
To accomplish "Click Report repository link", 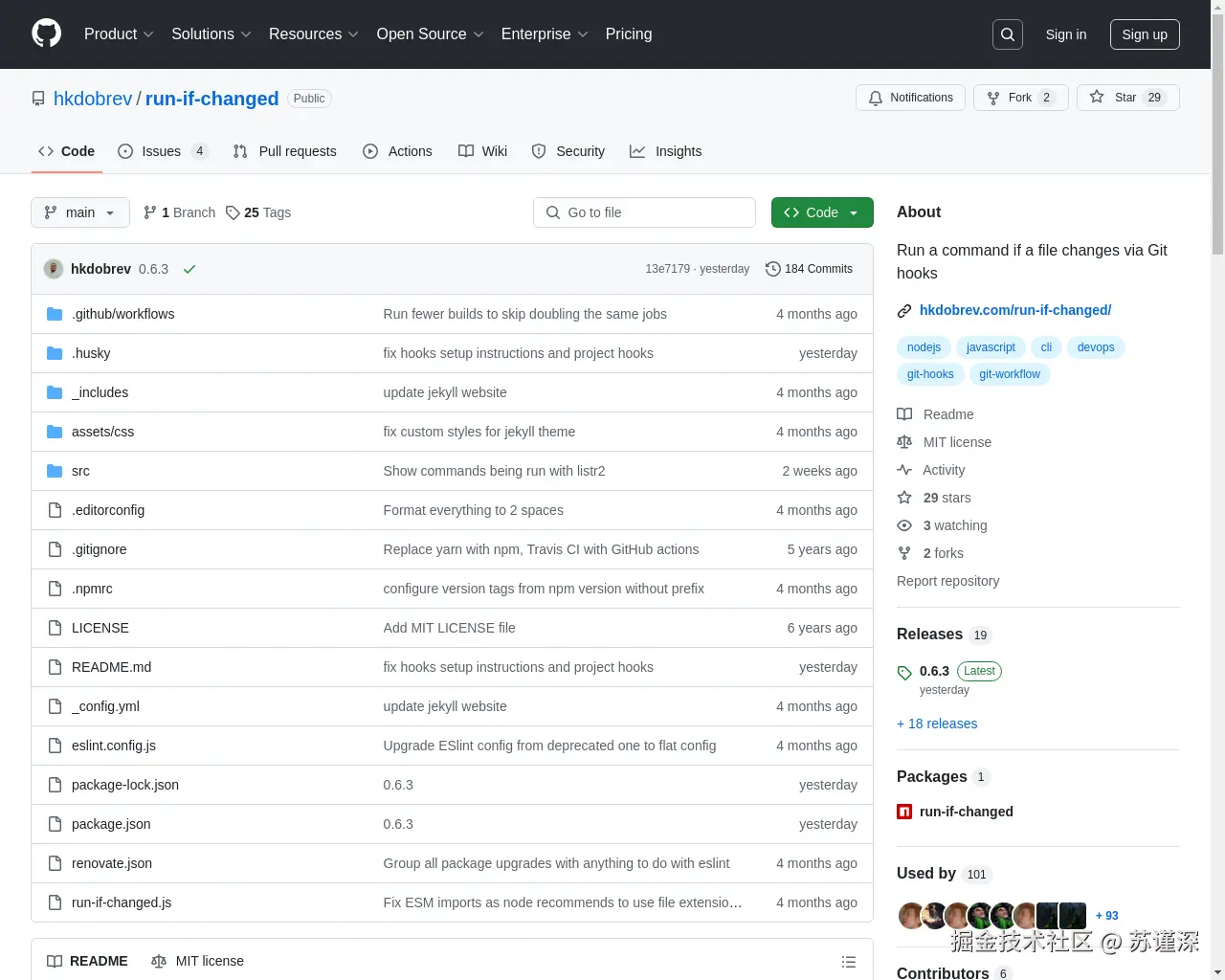I will pyautogui.click(x=947, y=581).
